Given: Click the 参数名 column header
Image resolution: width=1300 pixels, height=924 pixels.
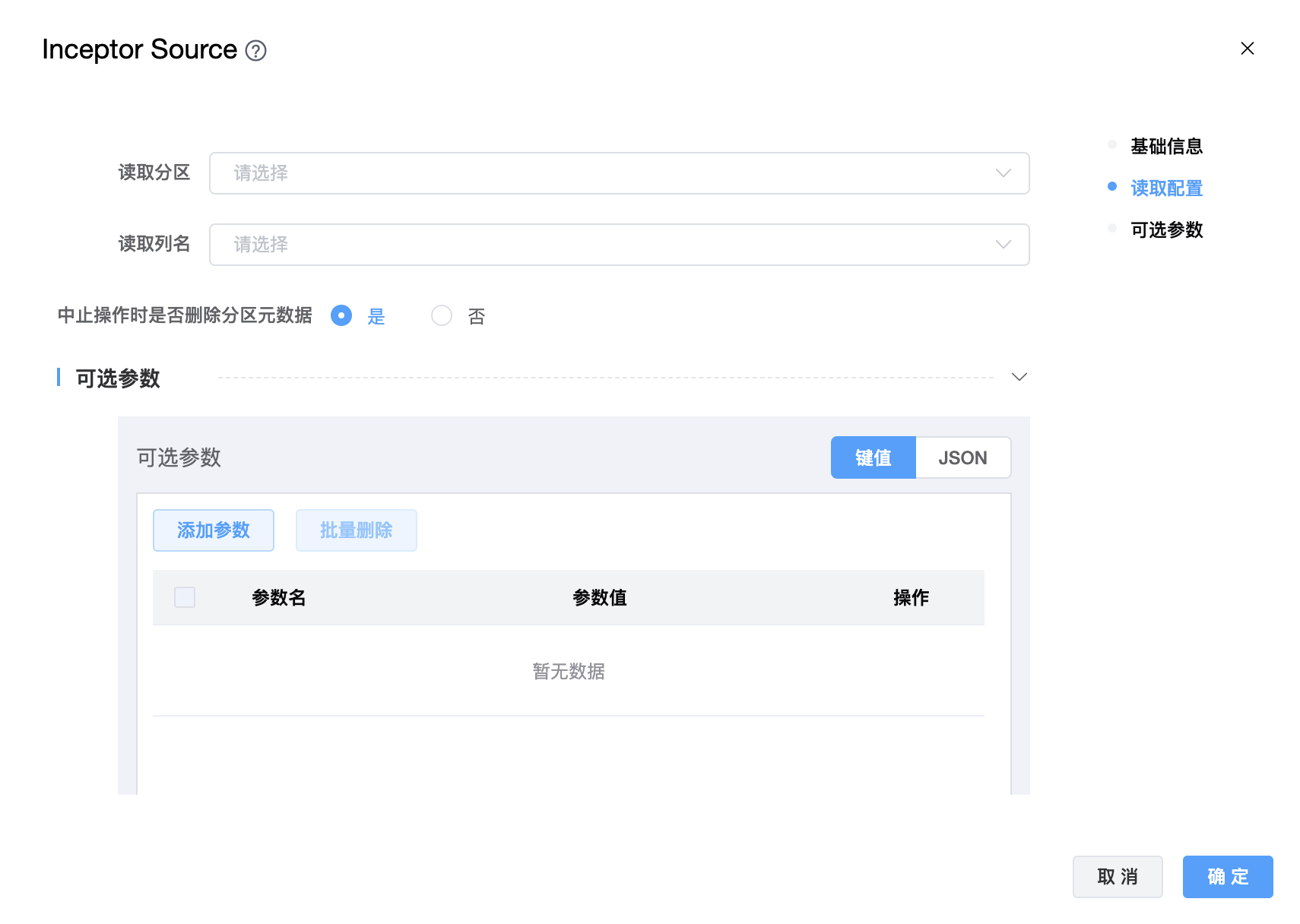Looking at the screenshot, I should click(x=279, y=598).
